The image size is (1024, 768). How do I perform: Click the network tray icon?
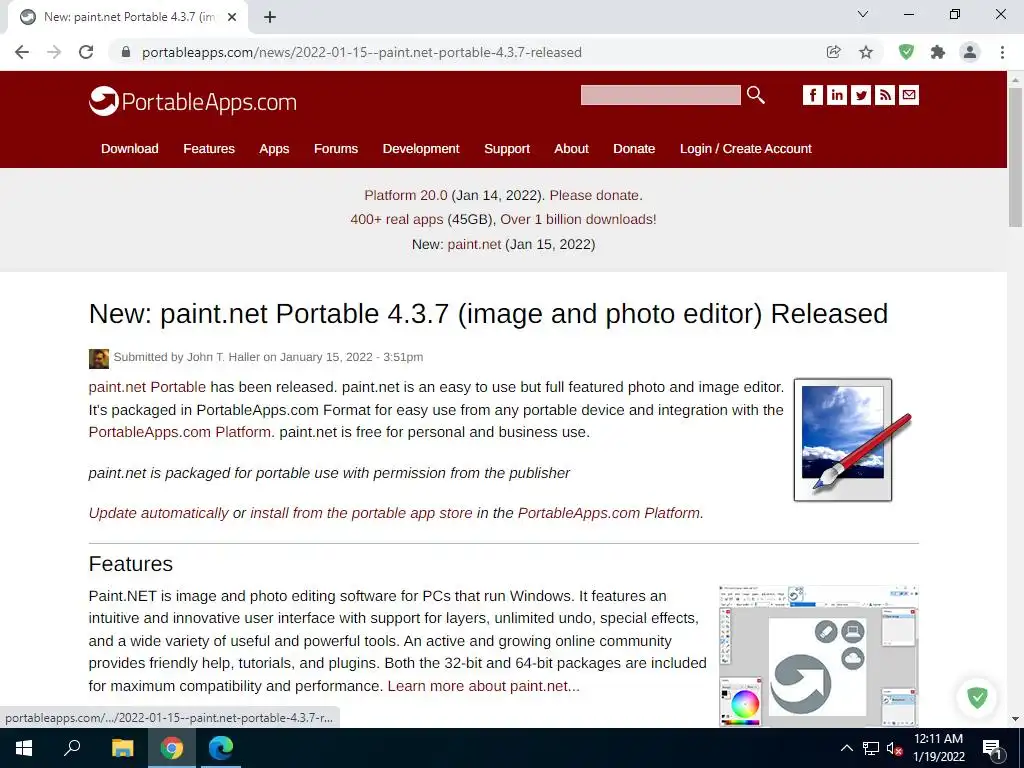871,749
